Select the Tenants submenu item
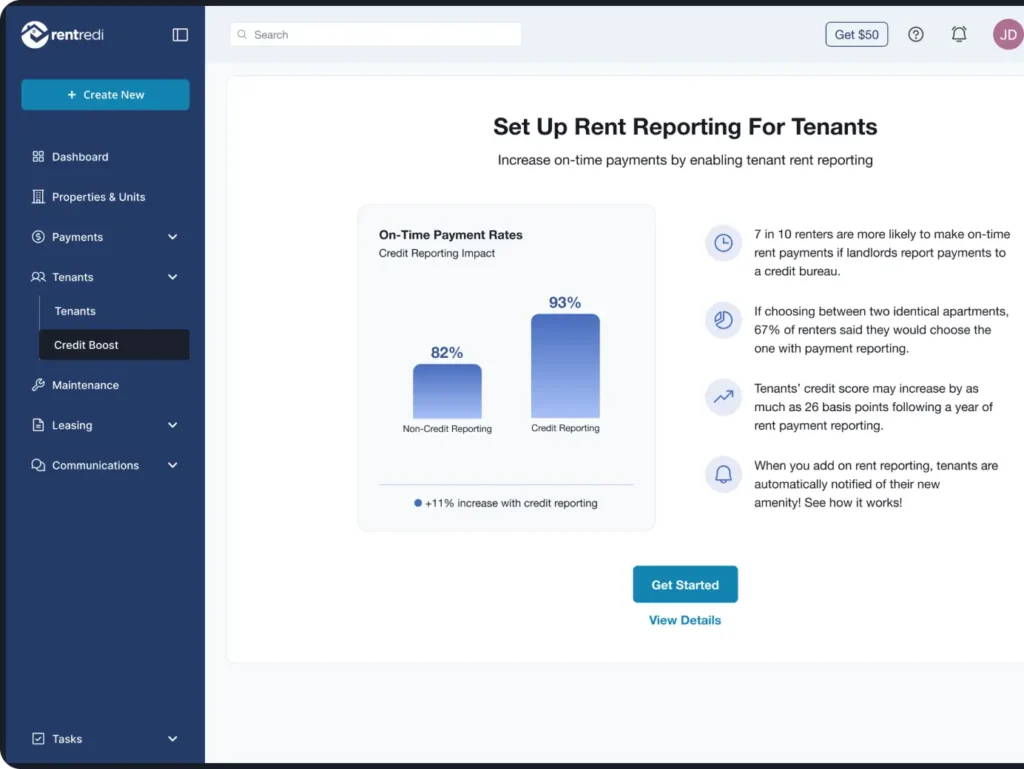The image size is (1024, 769). 75,311
